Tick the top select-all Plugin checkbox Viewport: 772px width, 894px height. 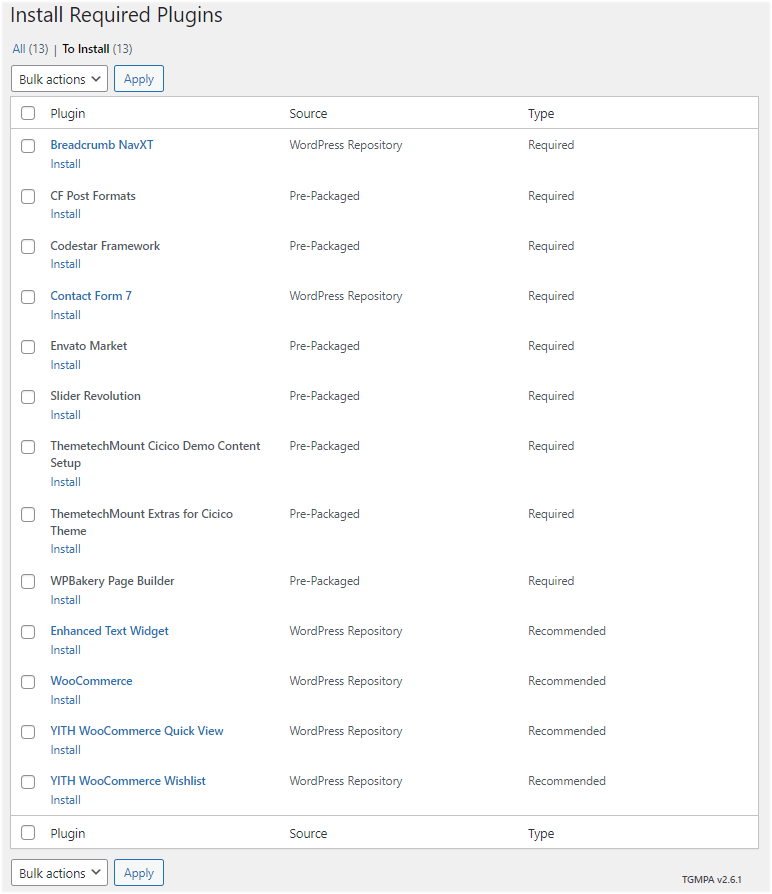28,113
